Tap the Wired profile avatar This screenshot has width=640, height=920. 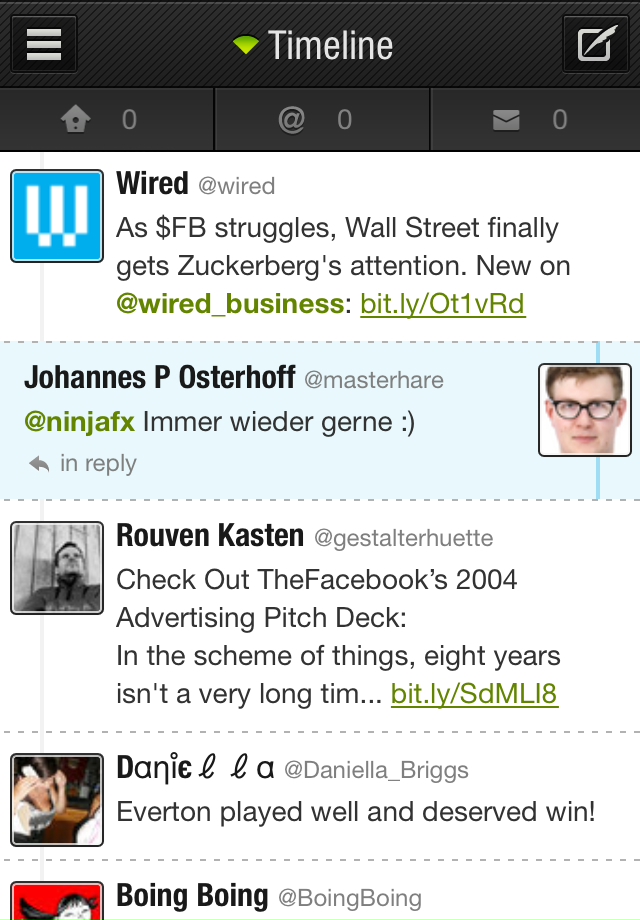pos(57,216)
